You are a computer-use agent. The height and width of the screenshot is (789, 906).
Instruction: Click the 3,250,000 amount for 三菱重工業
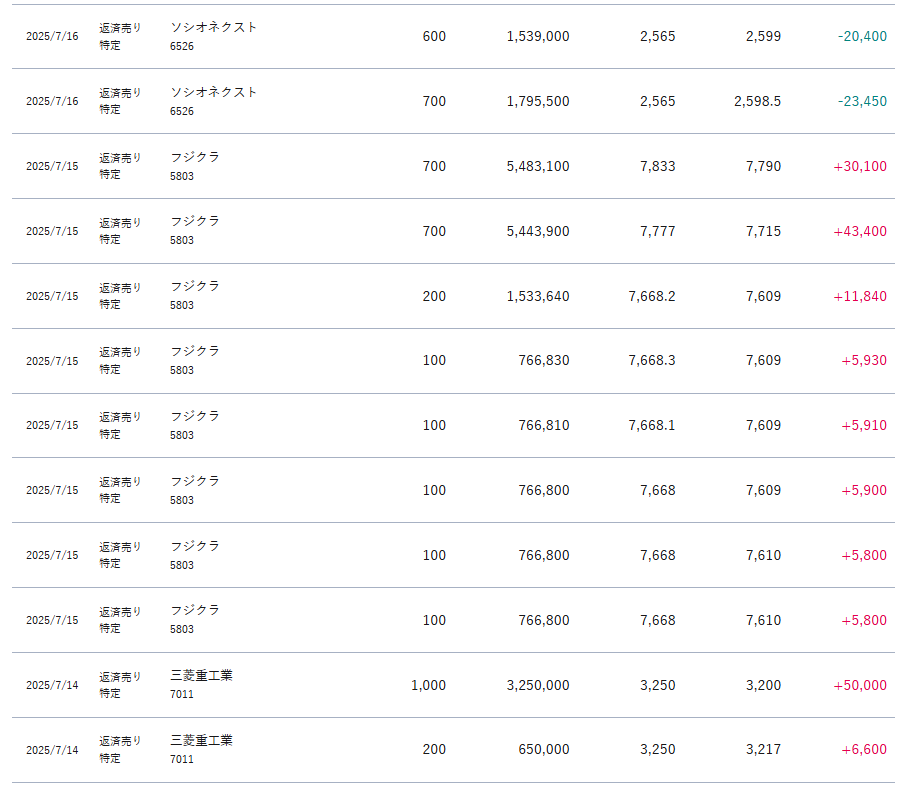tap(538, 685)
